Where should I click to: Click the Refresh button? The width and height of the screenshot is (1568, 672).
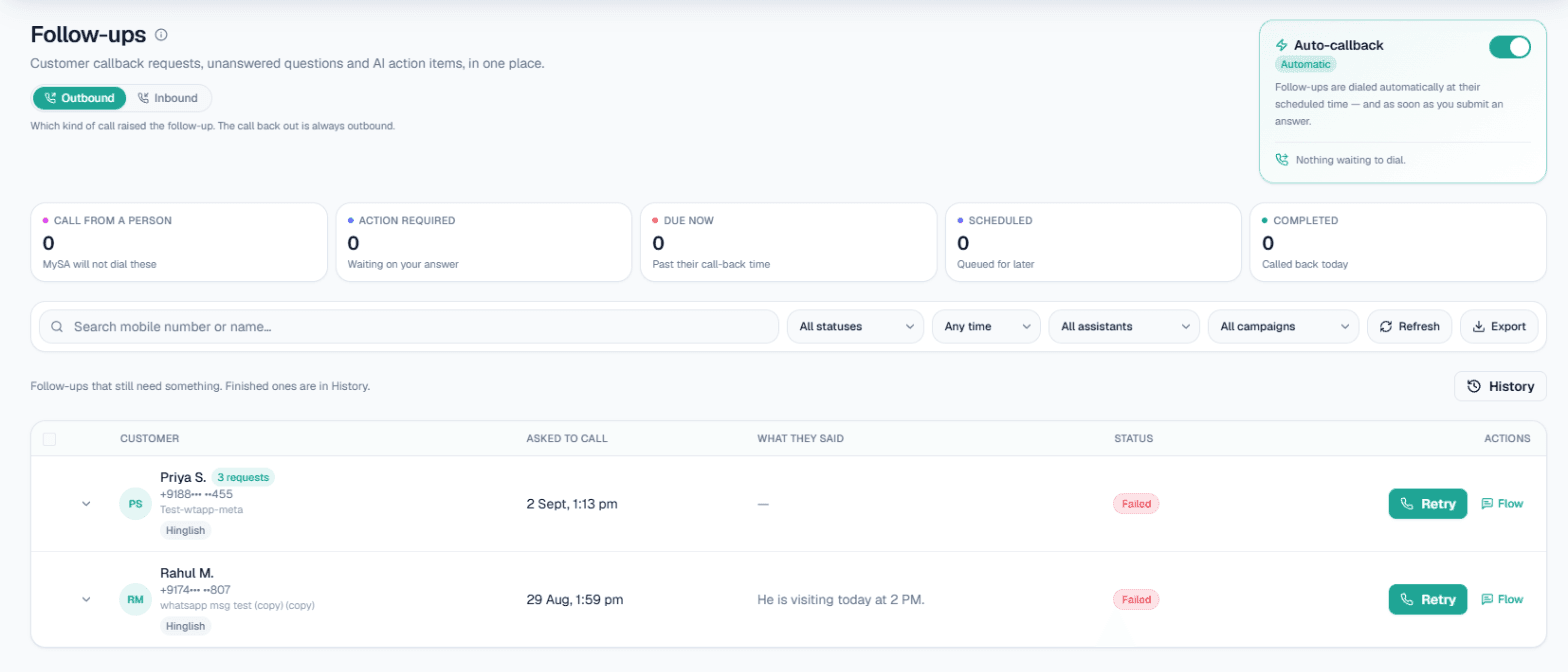pos(1409,327)
